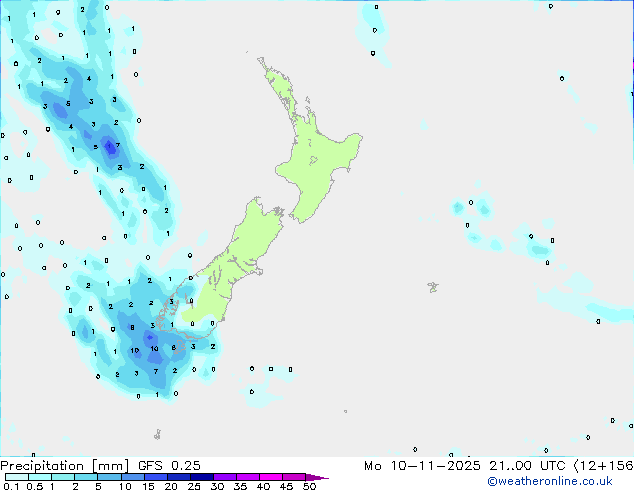Click the 'Mo' weekday abbreviation
Image resolution: width=634 pixels, height=490 pixels.
[373, 466]
